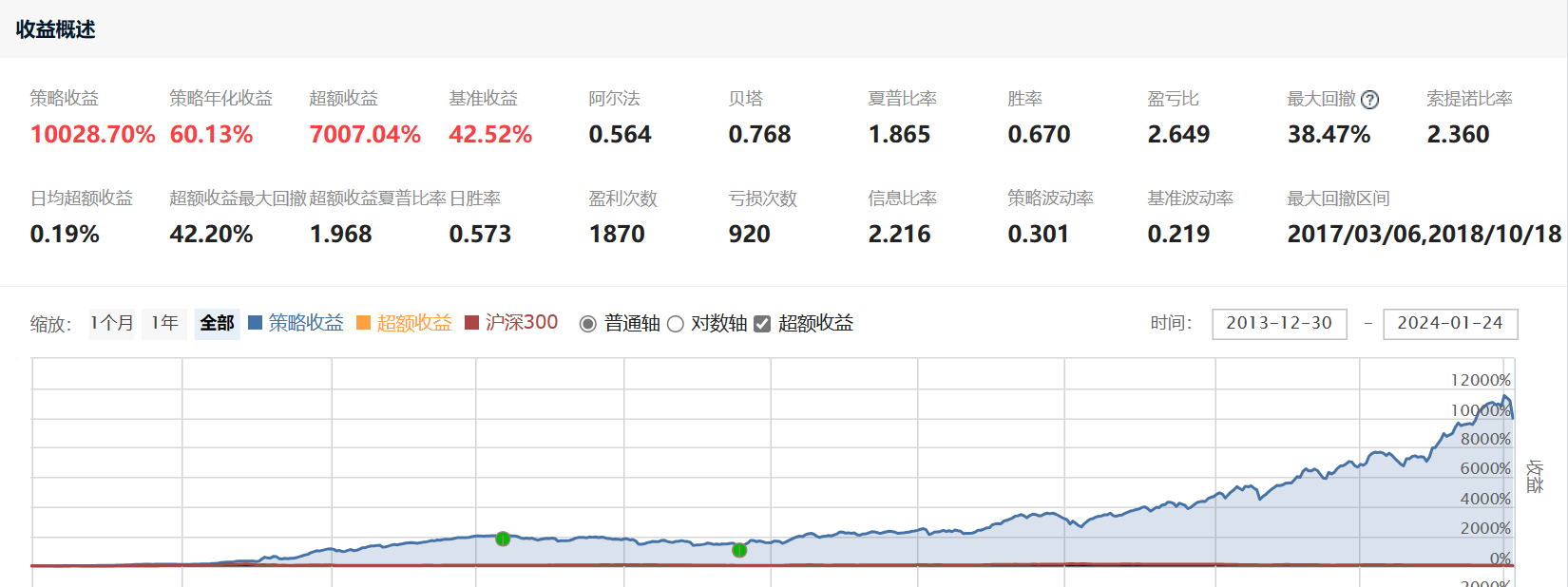Click the help icon beside 最大回撤
Viewport: 1568px width, 587px height.
(1369, 100)
